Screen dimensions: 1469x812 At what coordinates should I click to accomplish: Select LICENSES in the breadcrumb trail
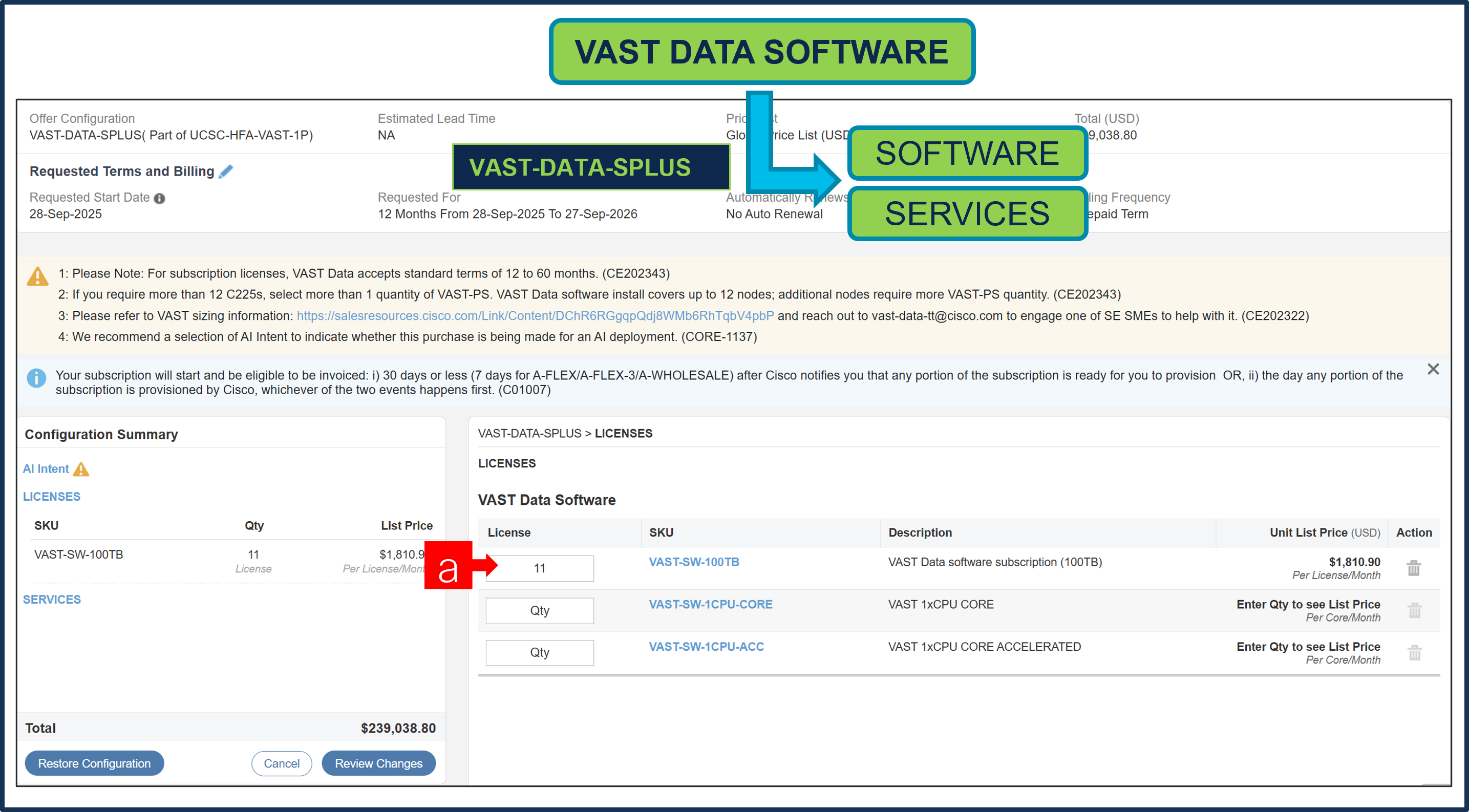pyautogui.click(x=623, y=433)
